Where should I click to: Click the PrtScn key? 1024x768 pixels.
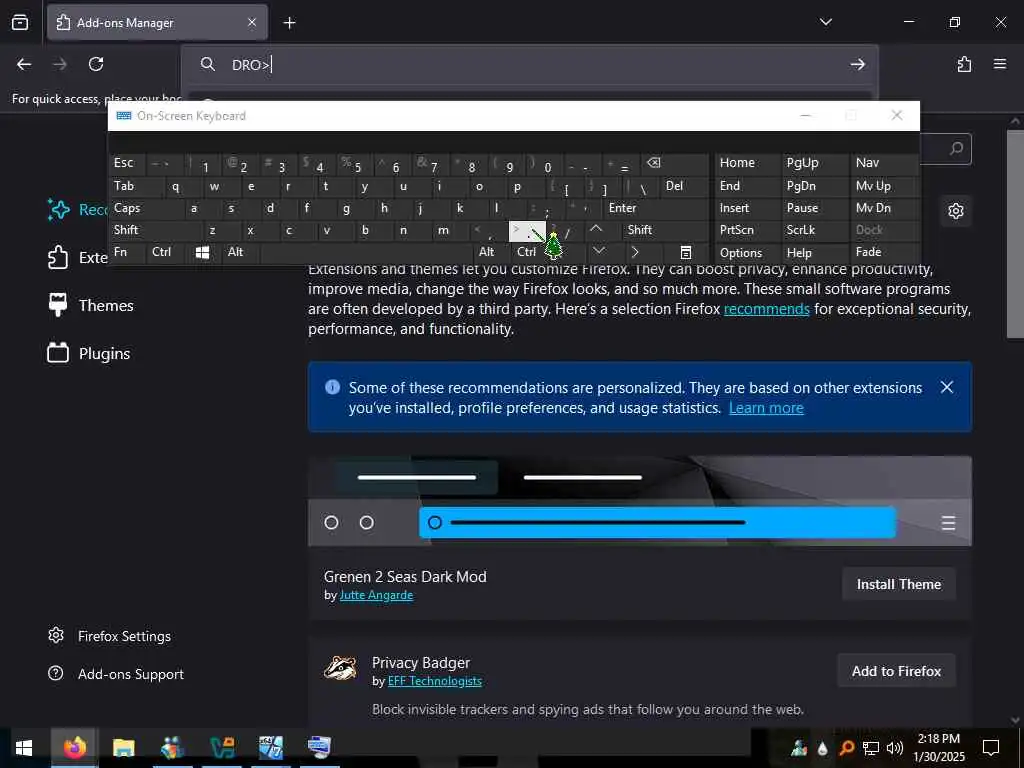[x=746, y=230]
